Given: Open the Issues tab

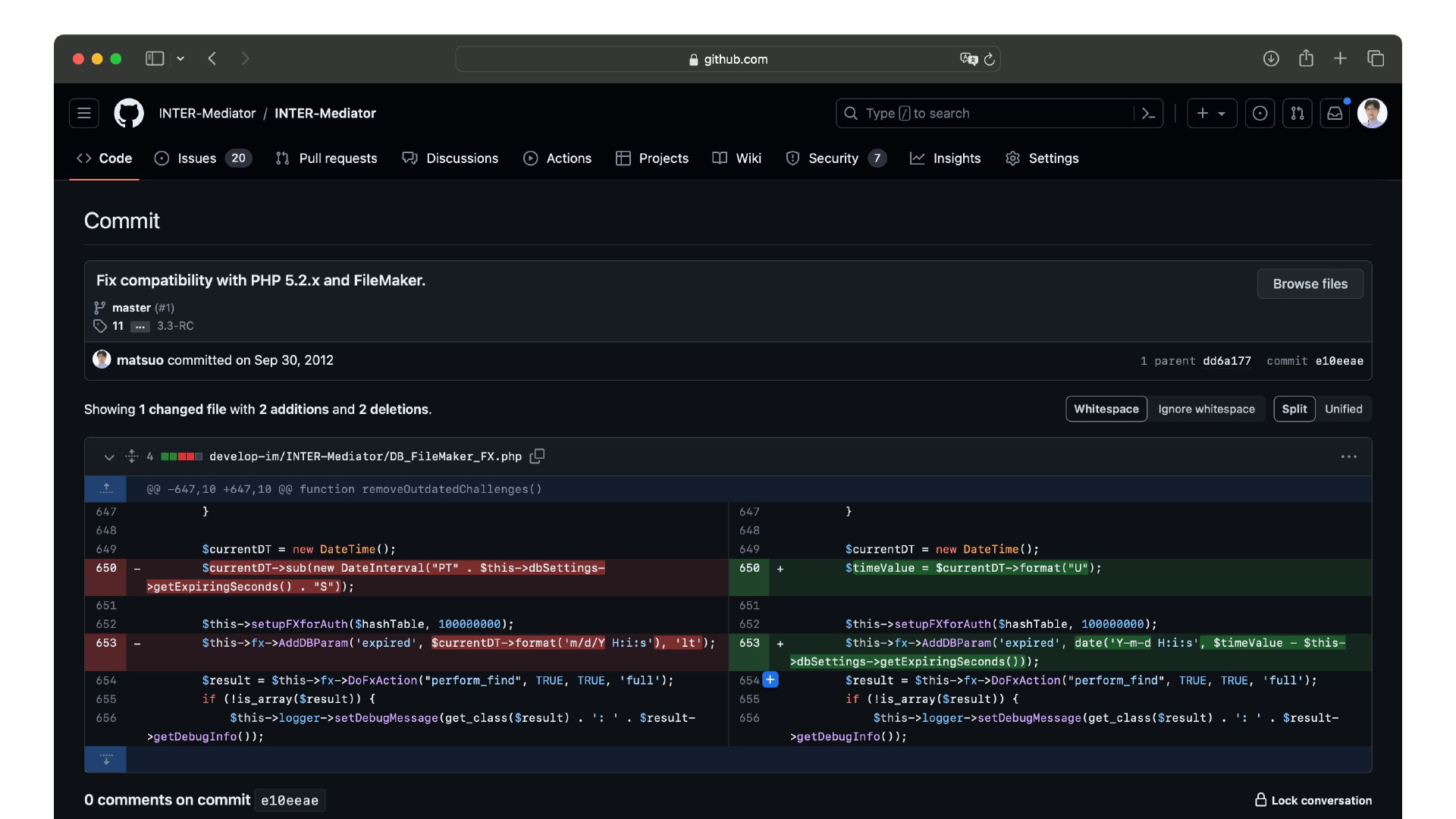Looking at the screenshot, I should point(203,158).
